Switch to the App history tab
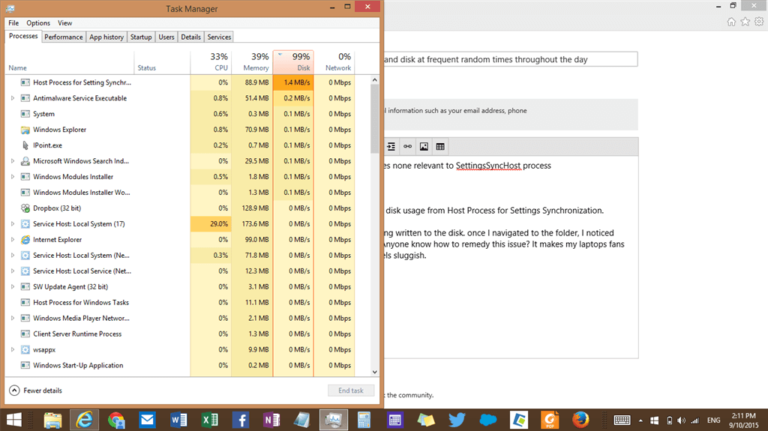Viewport: 768px width, 431px height. (106, 37)
